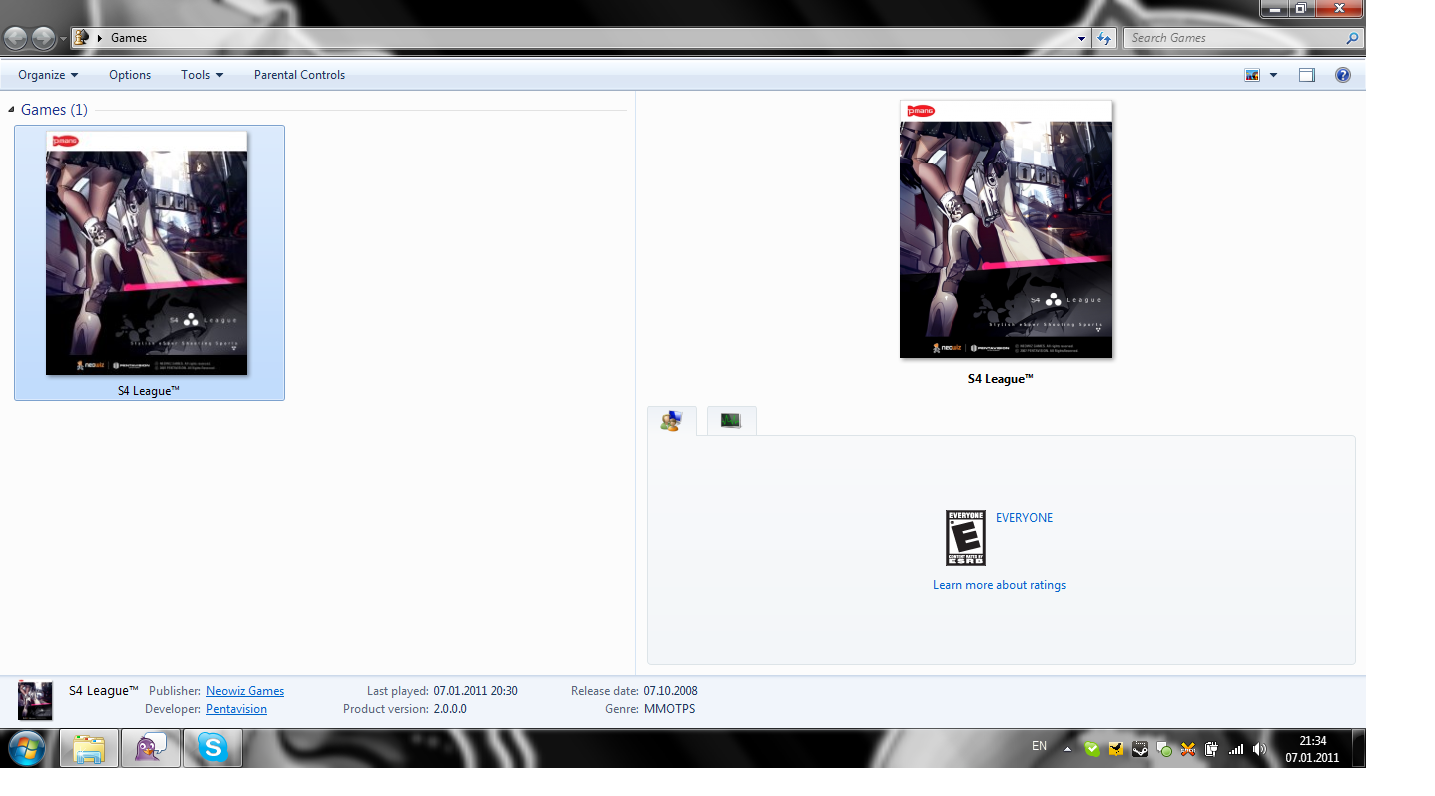Click the EN language indicator
This screenshot has width=1435, height=796.
pos(1039,746)
